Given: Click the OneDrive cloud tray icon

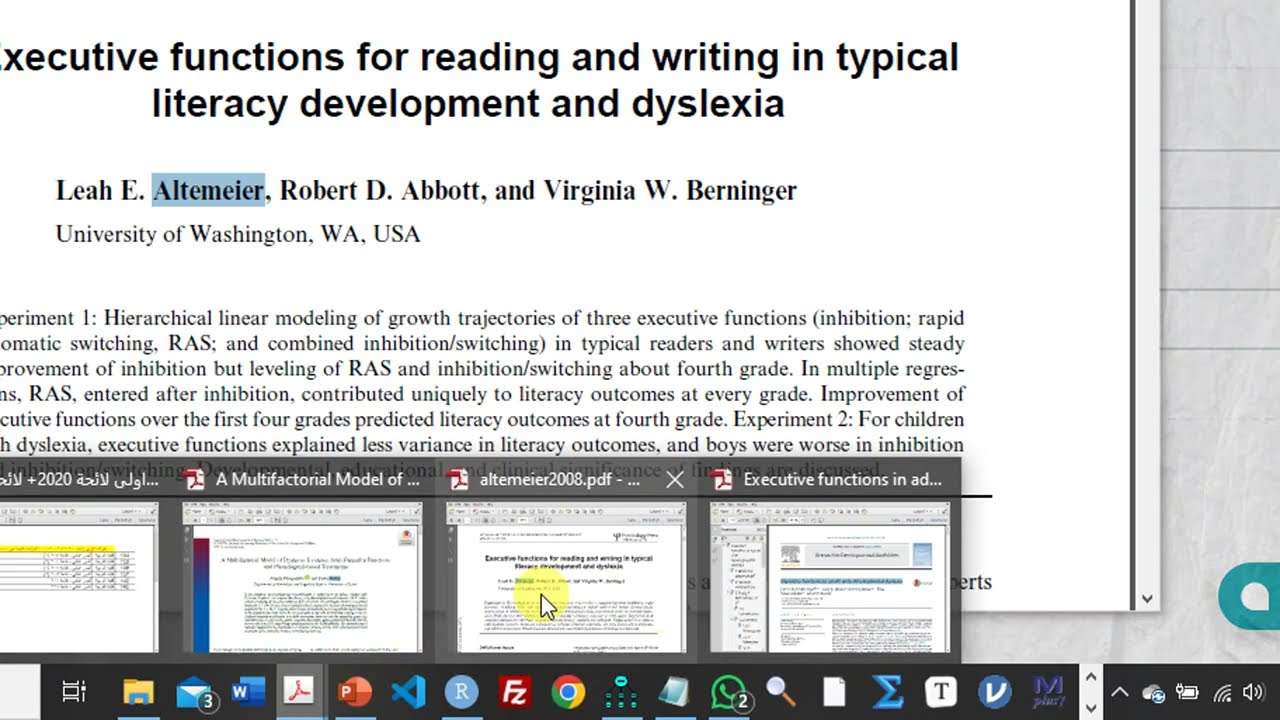Looking at the screenshot, I should pos(1154,692).
